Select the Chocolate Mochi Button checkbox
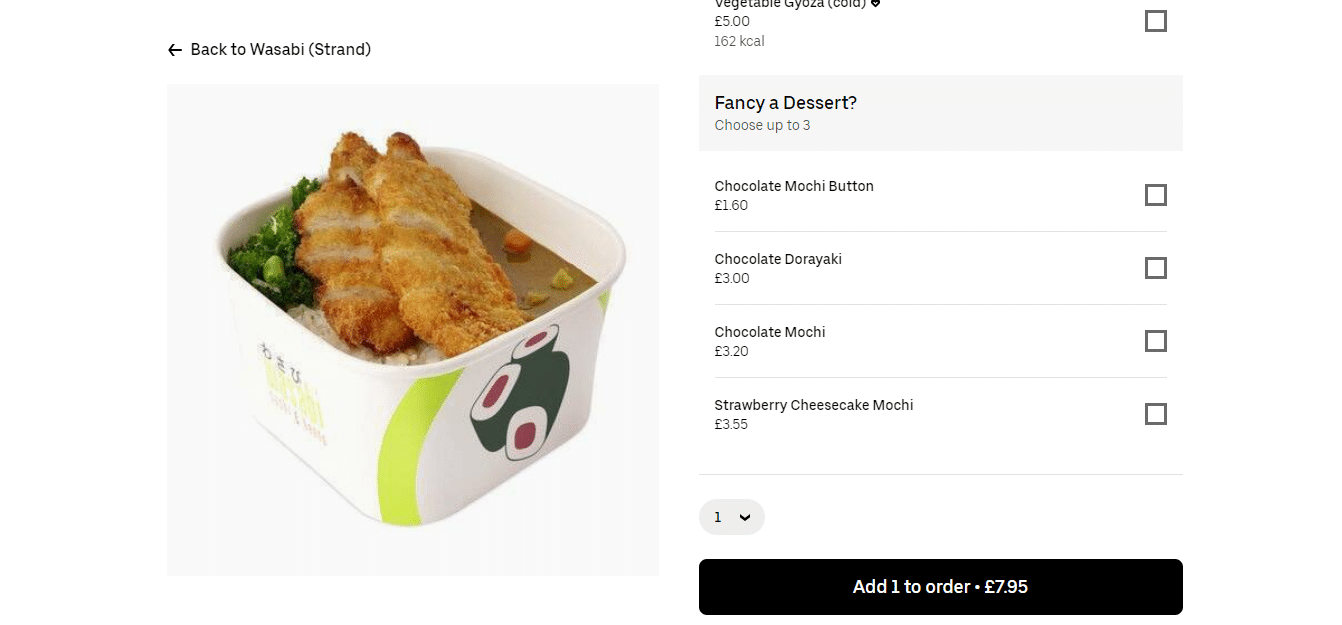The height and width of the screenshot is (625, 1342). (x=1155, y=195)
